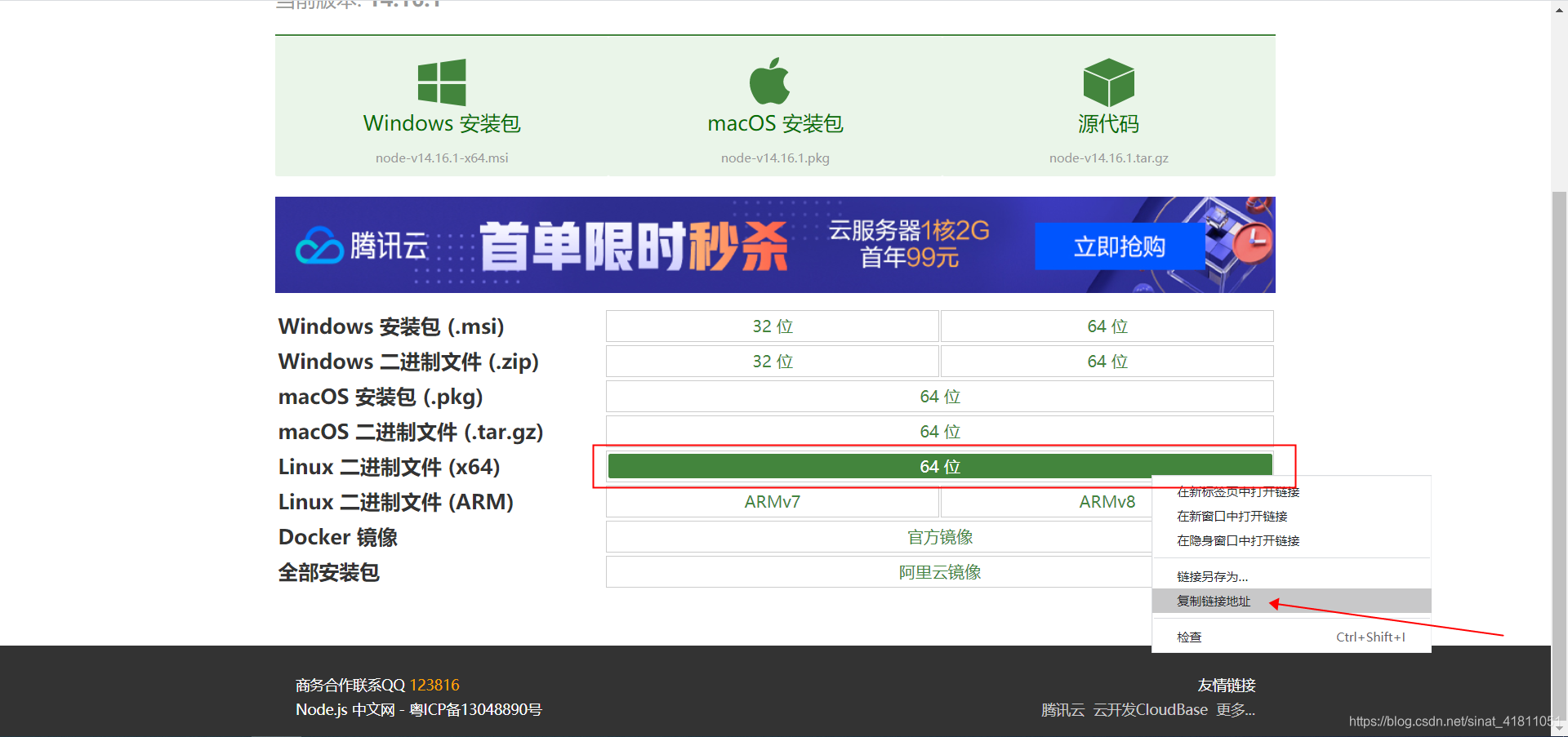The image size is (1568, 737).
Task: Click Windows 安装包 (.msi) row label
Action: point(391,326)
